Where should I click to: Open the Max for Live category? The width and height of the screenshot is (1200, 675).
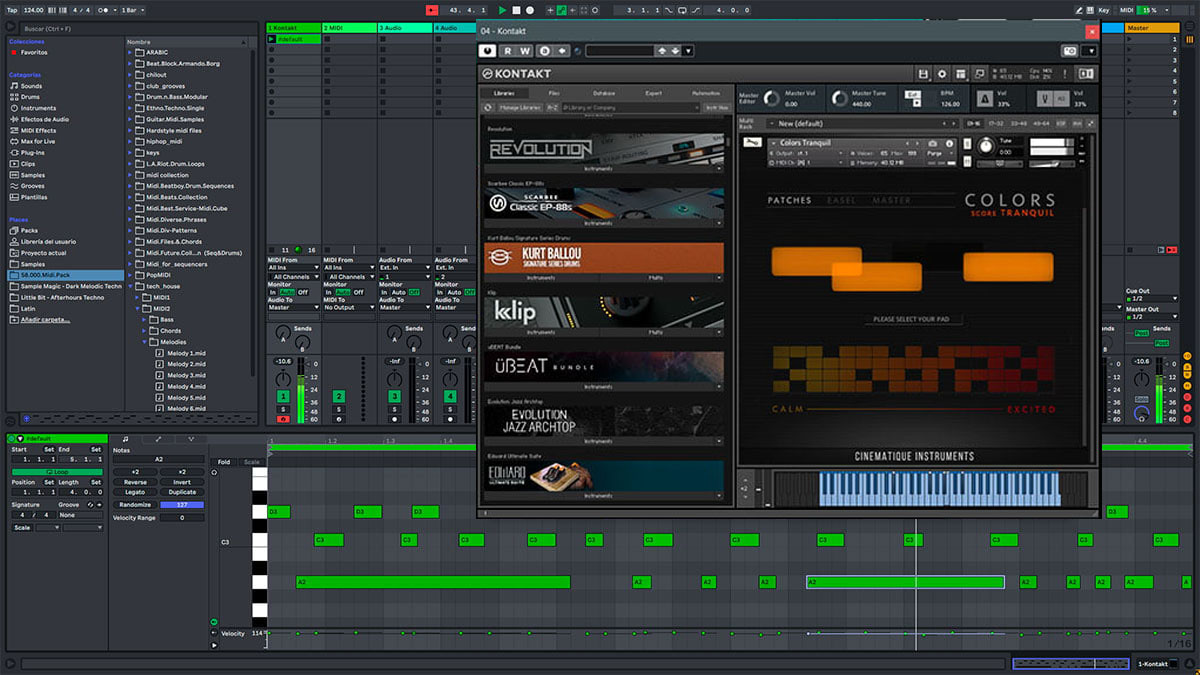[39, 141]
